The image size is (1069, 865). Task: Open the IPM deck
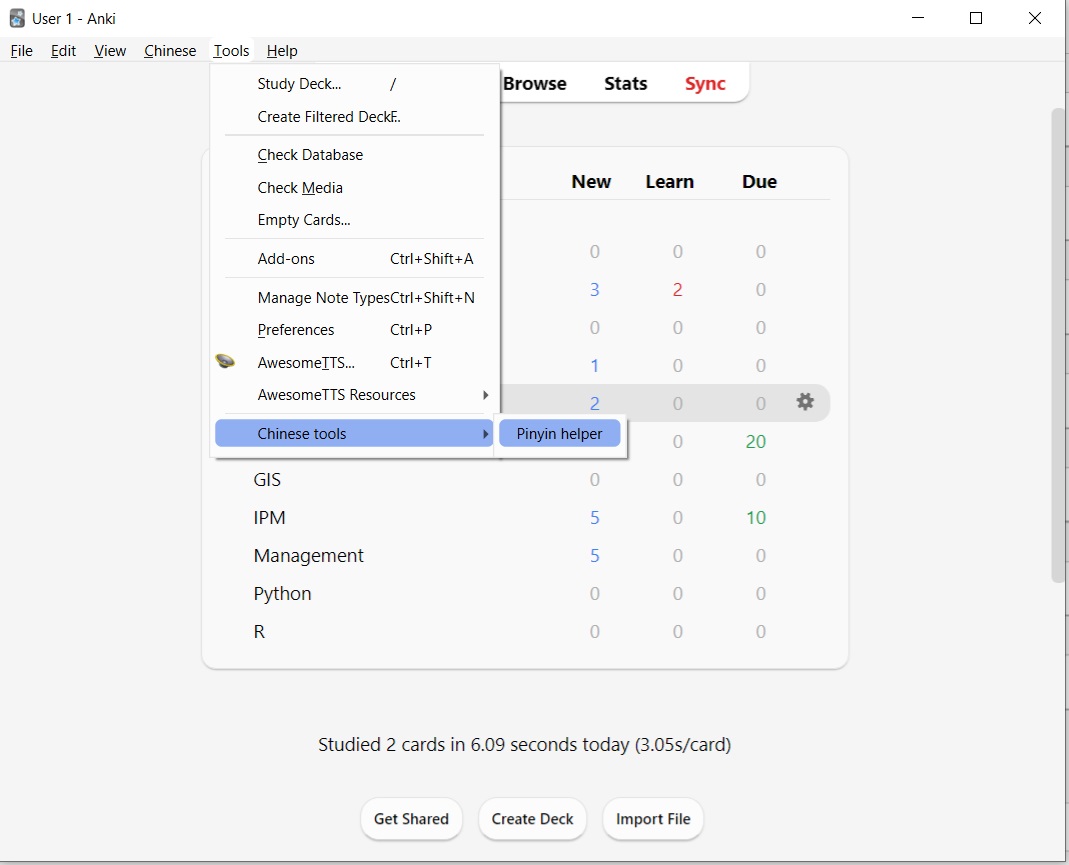269,518
